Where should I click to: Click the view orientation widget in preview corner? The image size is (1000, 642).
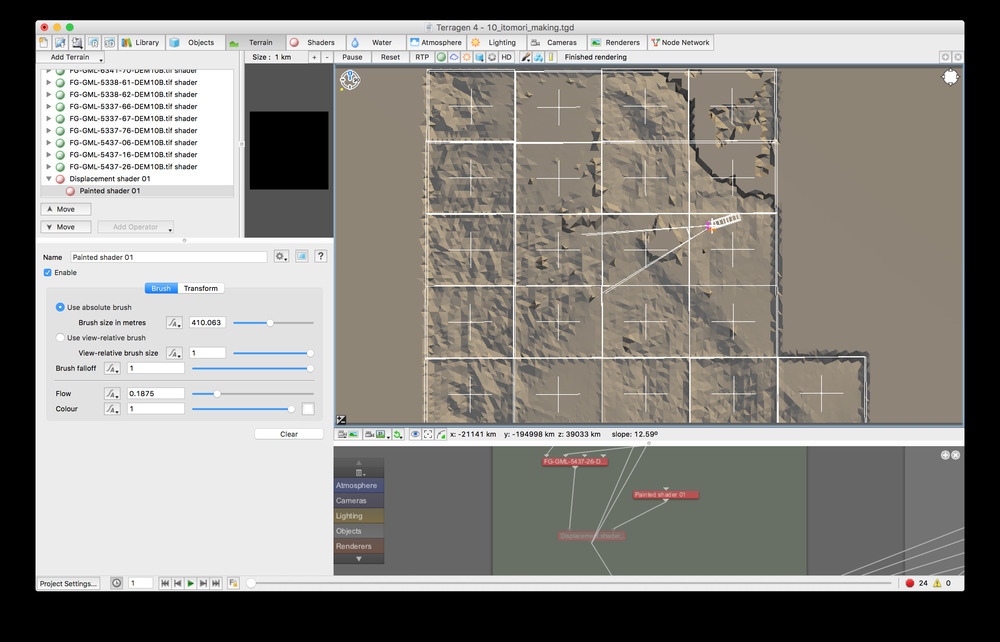pos(950,78)
